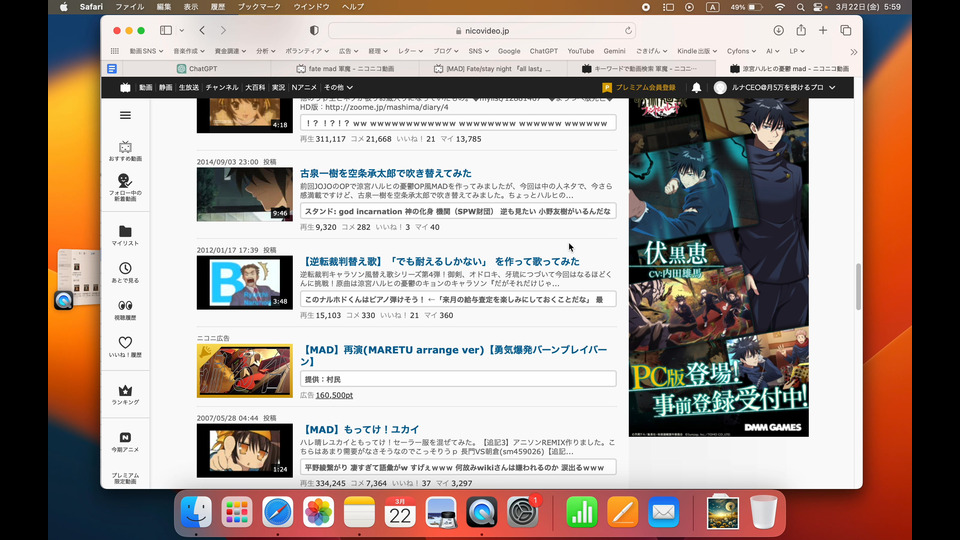Open フォロー中の新着動画 in sidebar
This screenshot has height=540, width=960.
[126, 187]
